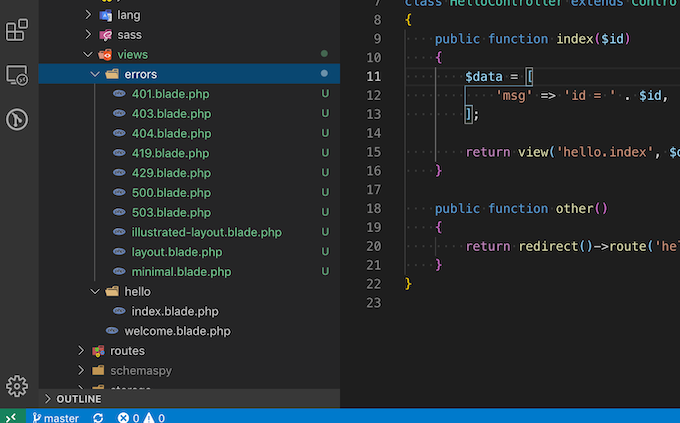
Task: Expand the schemaspy folder
Action: click(81, 370)
